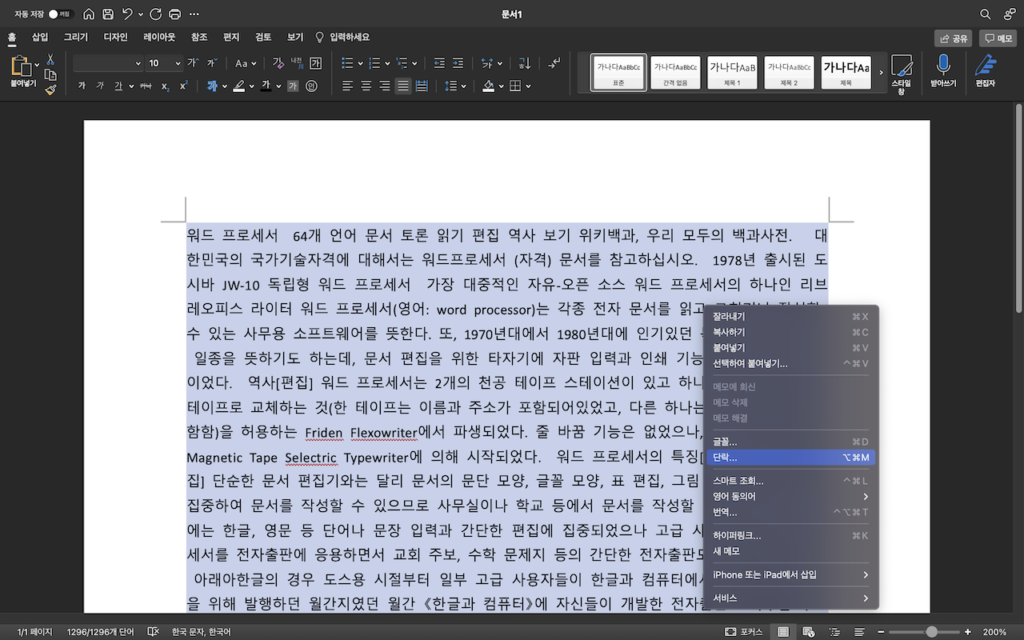Open the Styles Pane

[x=901, y=74]
